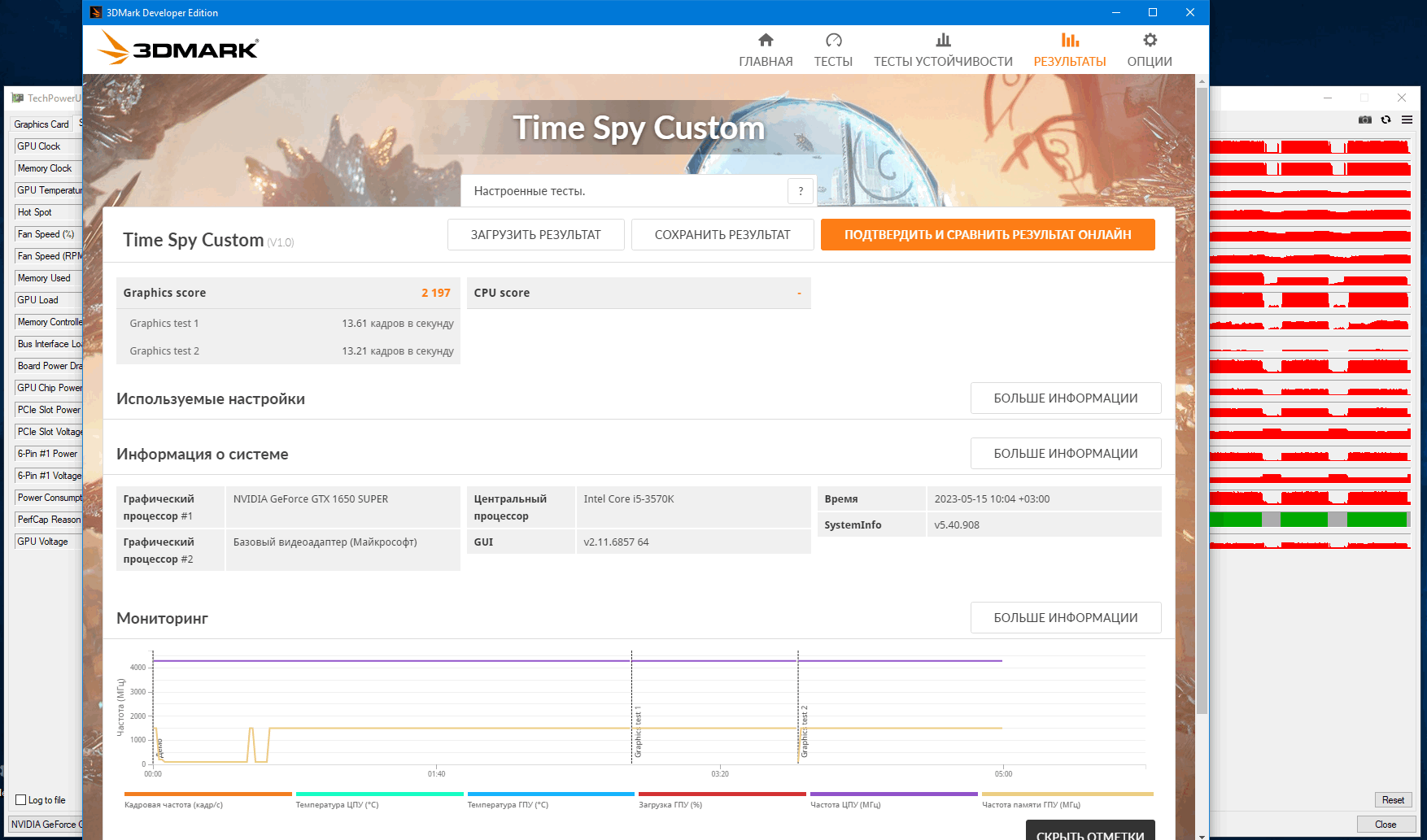Click 3DMark vertical scrollbar thumb
Screen dimensions: 1427x840
(1202, 401)
